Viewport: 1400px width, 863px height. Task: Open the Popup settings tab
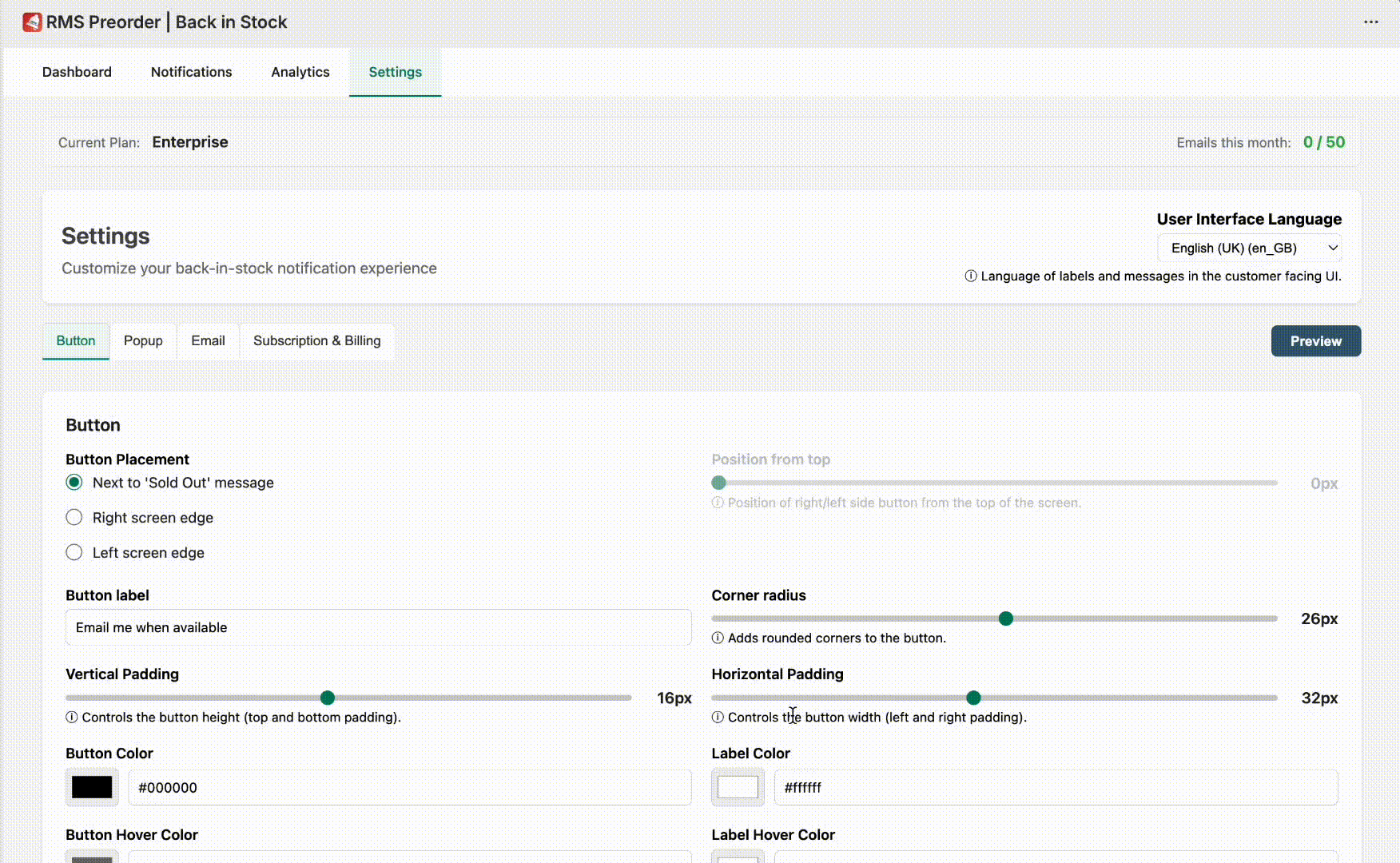click(x=143, y=341)
